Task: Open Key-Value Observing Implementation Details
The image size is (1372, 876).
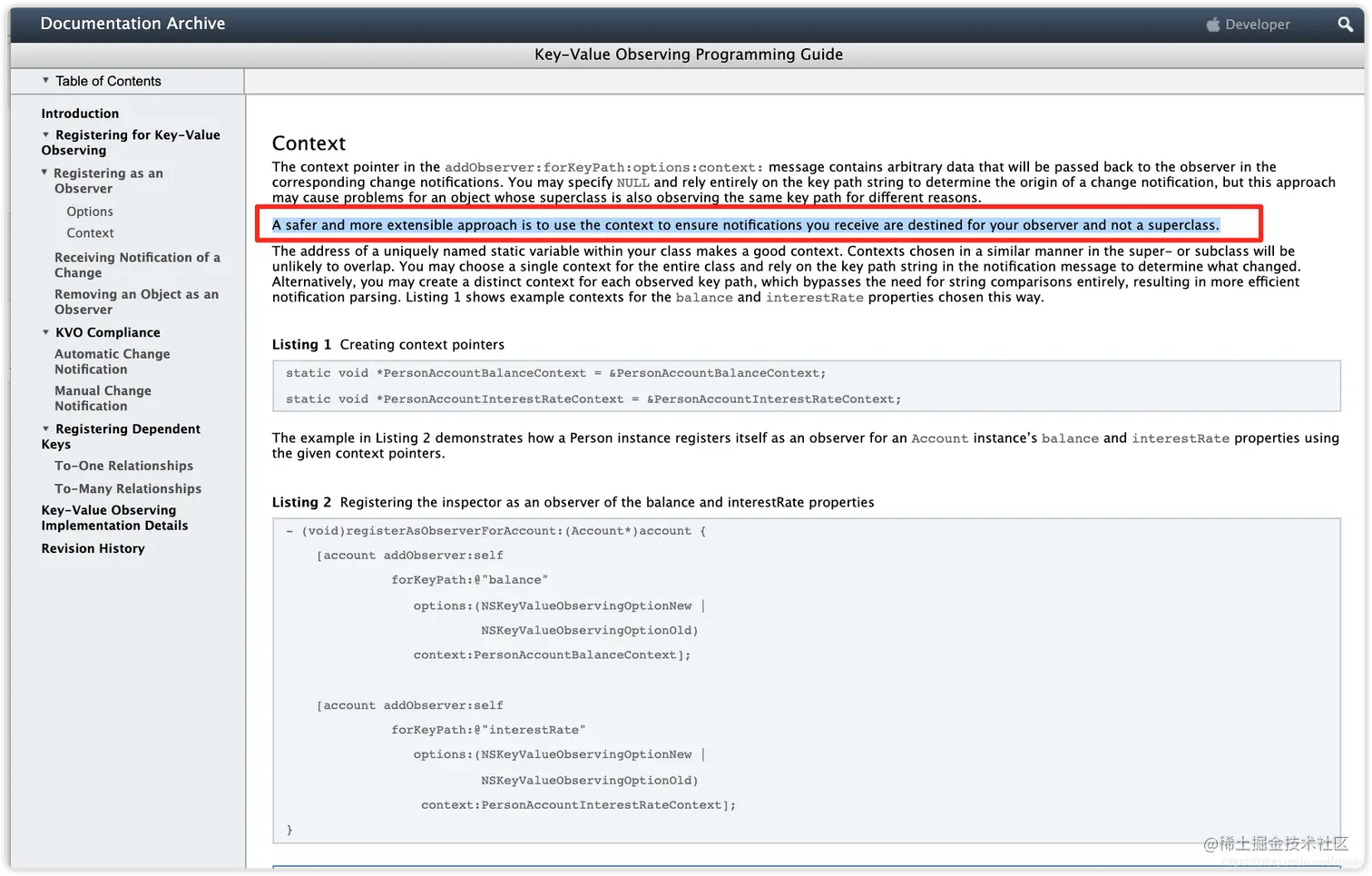Action: point(114,517)
